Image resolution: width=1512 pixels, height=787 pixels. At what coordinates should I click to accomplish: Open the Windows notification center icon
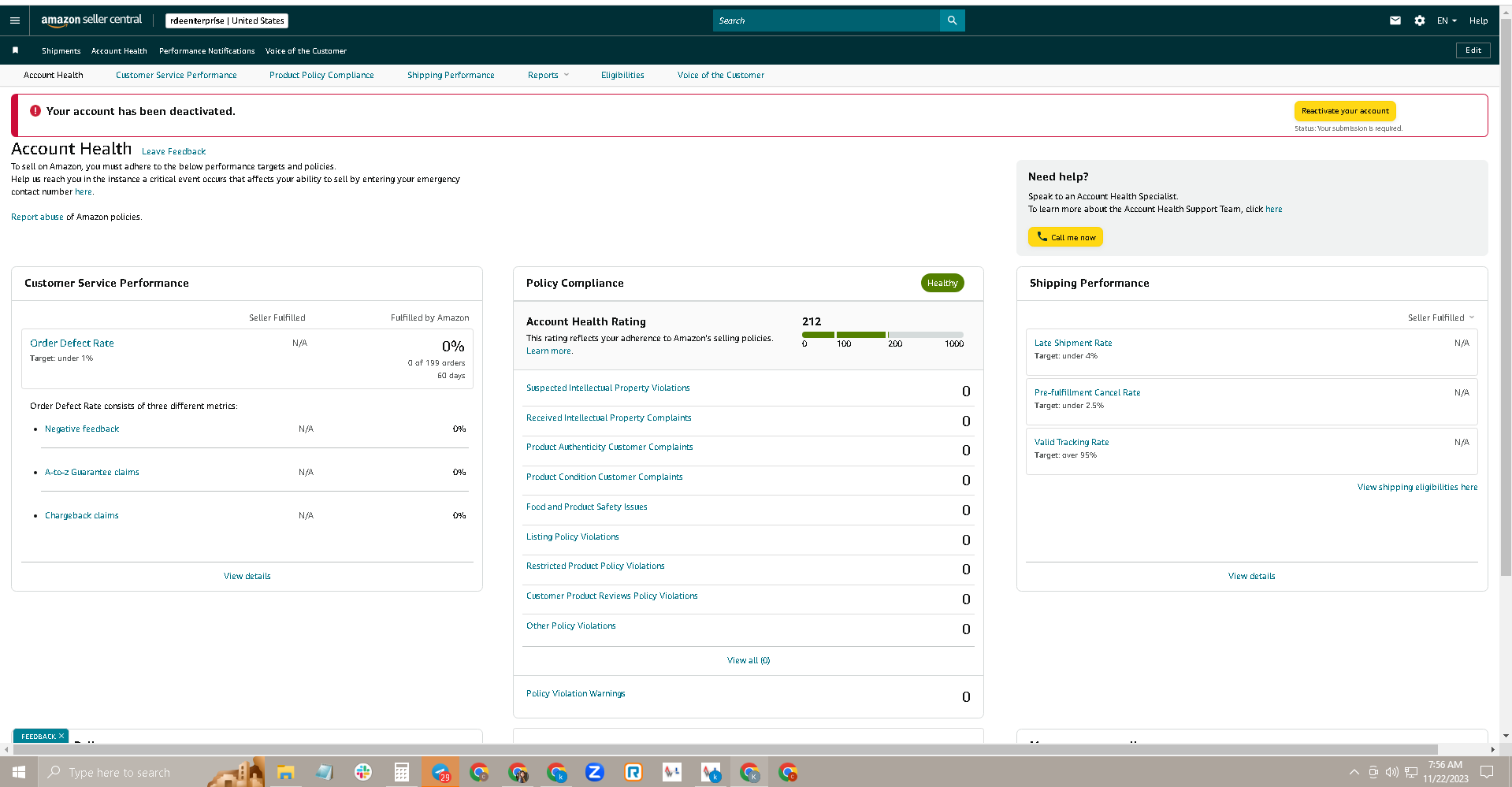click(x=1487, y=772)
